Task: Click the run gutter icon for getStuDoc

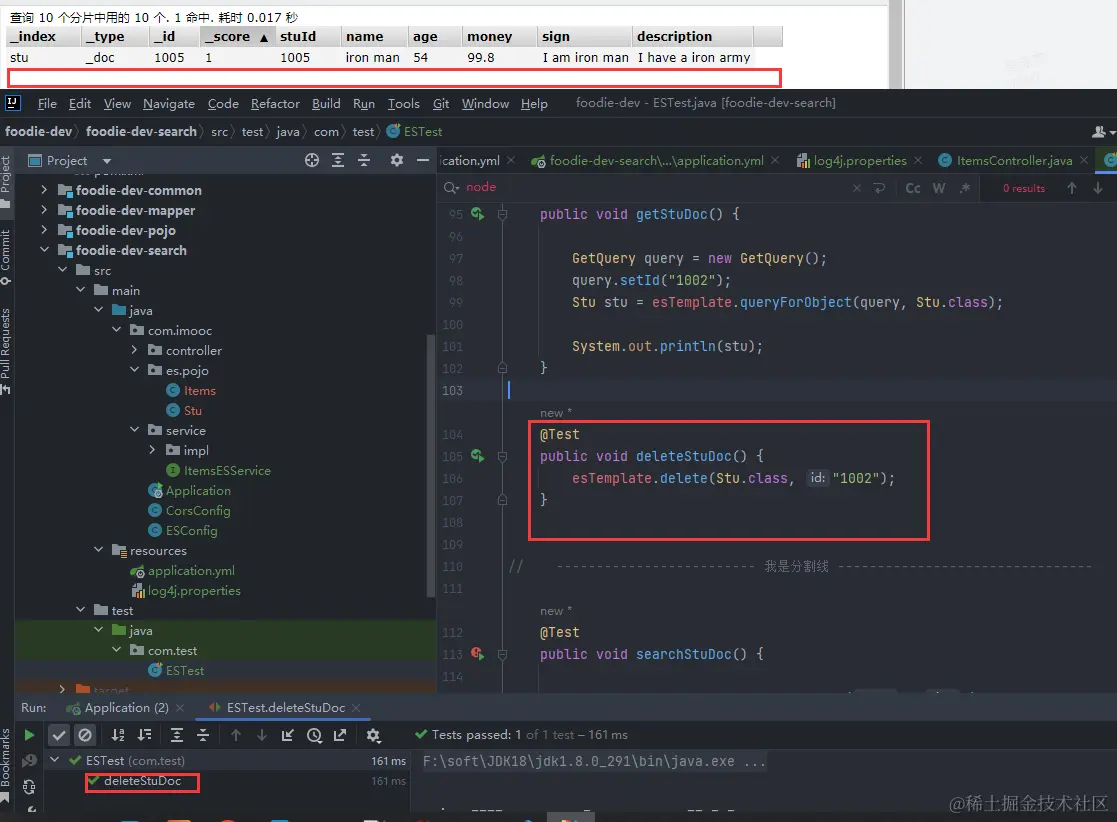Action: 477,214
